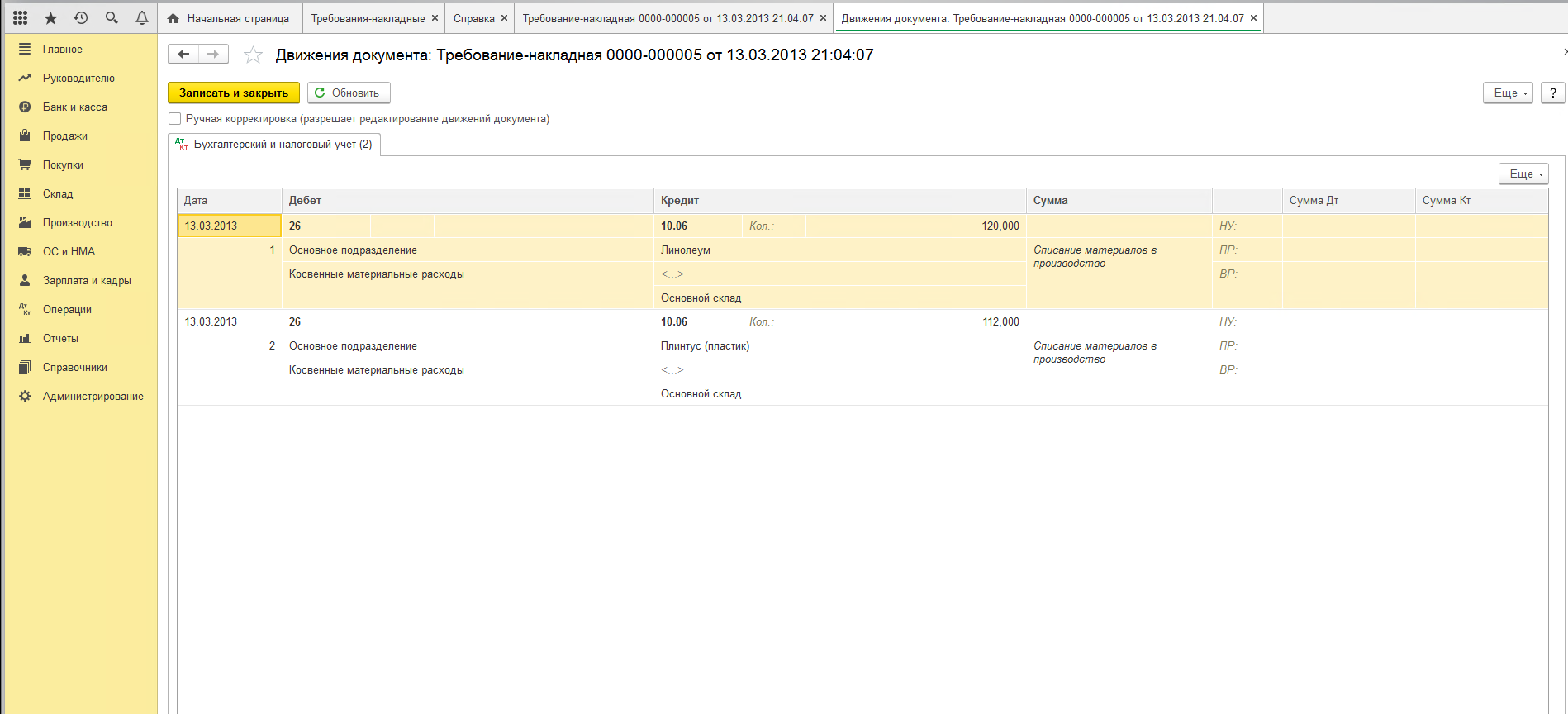This screenshot has width=1568, height=714.
Task: Open the search magnifier icon
Action: (112, 17)
